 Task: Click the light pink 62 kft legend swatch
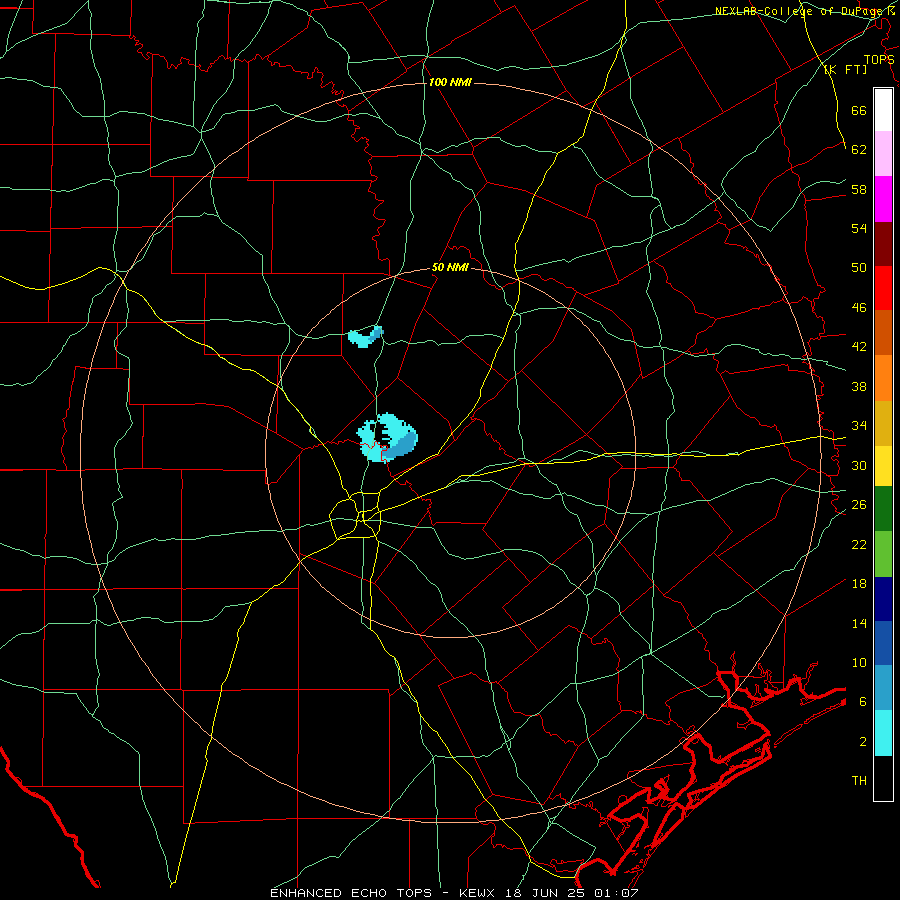pyautogui.click(x=883, y=153)
